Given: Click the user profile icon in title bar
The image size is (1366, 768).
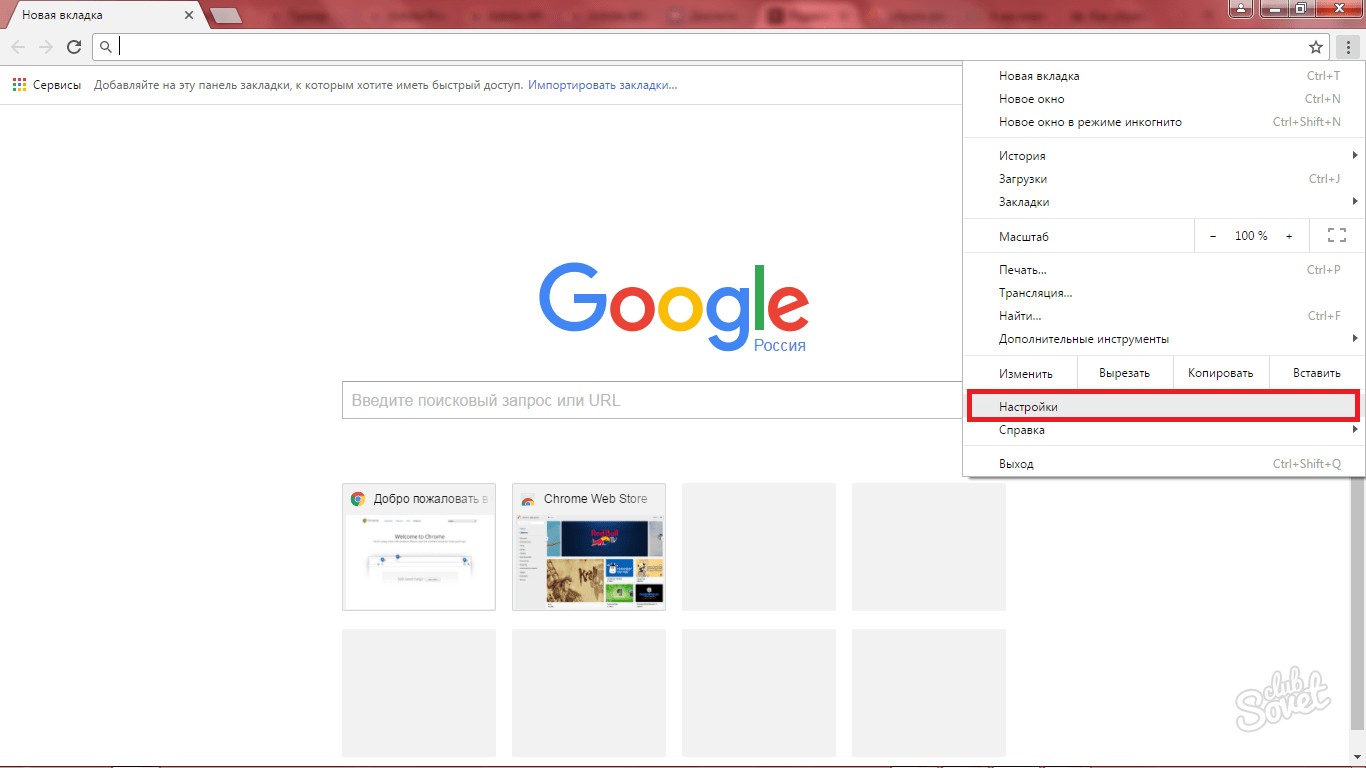Looking at the screenshot, I should pyautogui.click(x=1241, y=9).
